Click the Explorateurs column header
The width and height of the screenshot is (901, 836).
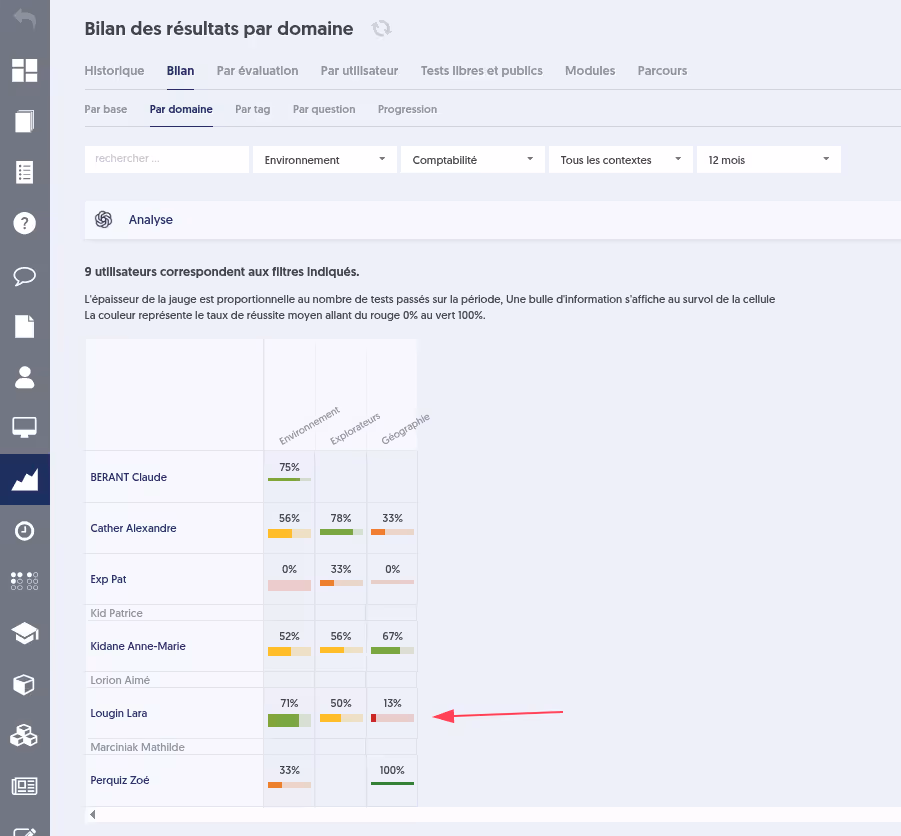click(x=355, y=429)
